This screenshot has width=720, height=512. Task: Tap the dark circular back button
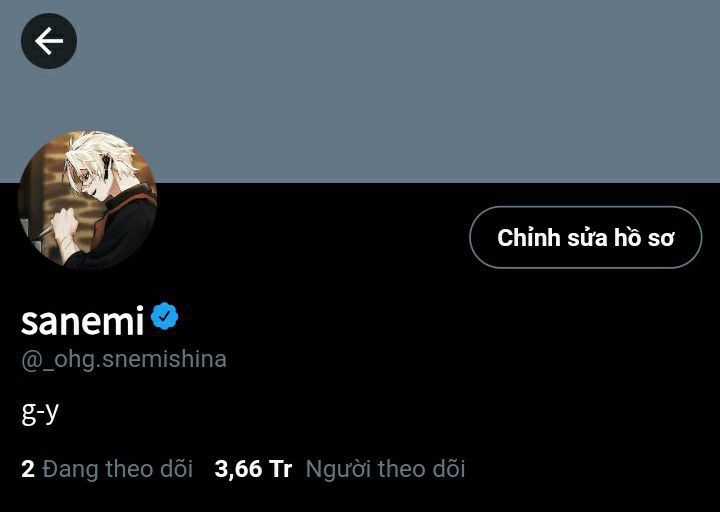coord(49,41)
